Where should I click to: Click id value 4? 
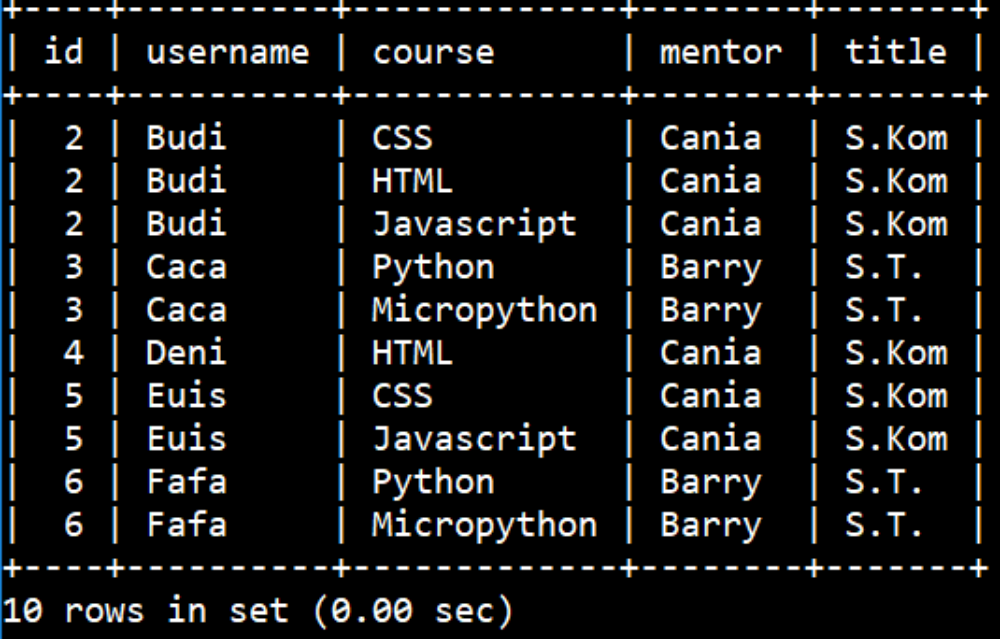coord(73,353)
